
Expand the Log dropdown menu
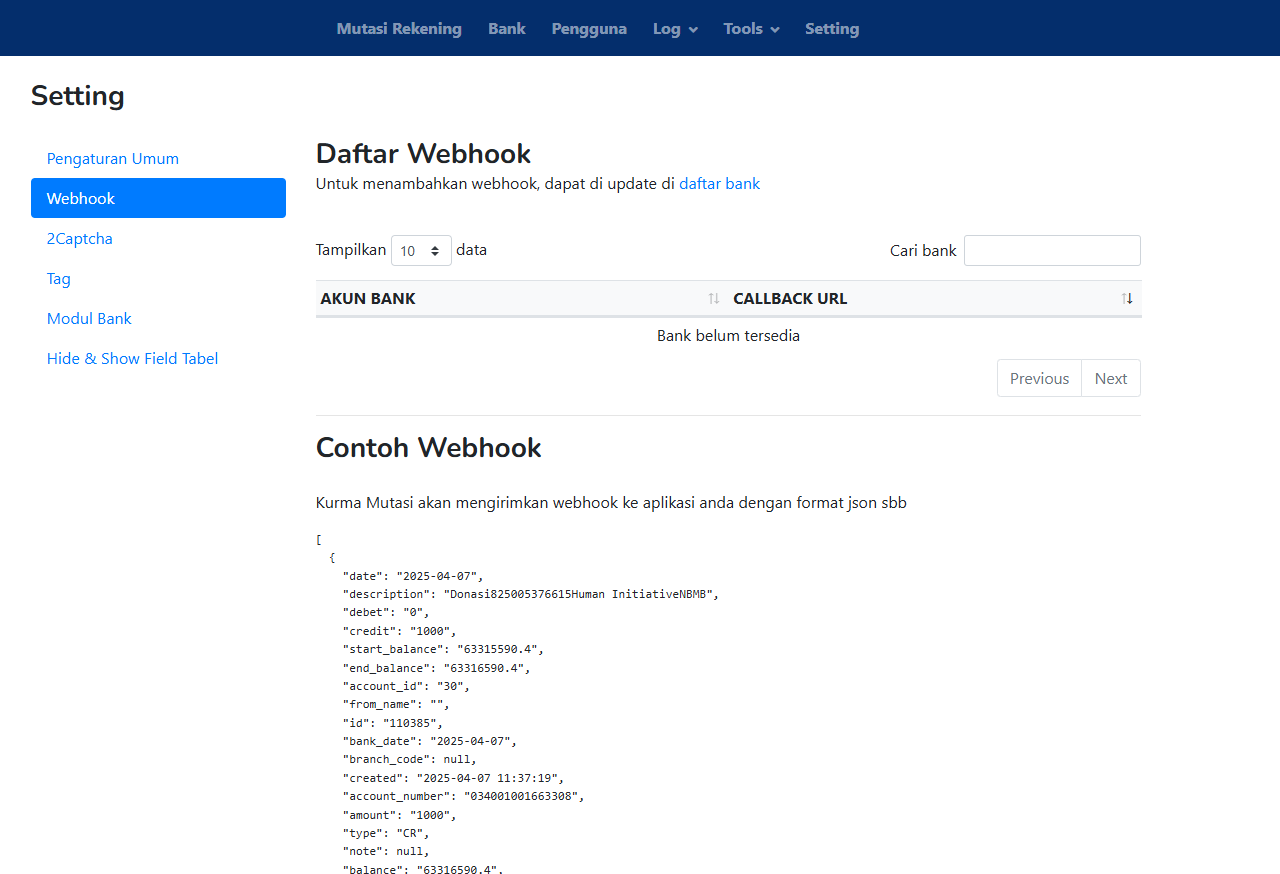click(675, 29)
